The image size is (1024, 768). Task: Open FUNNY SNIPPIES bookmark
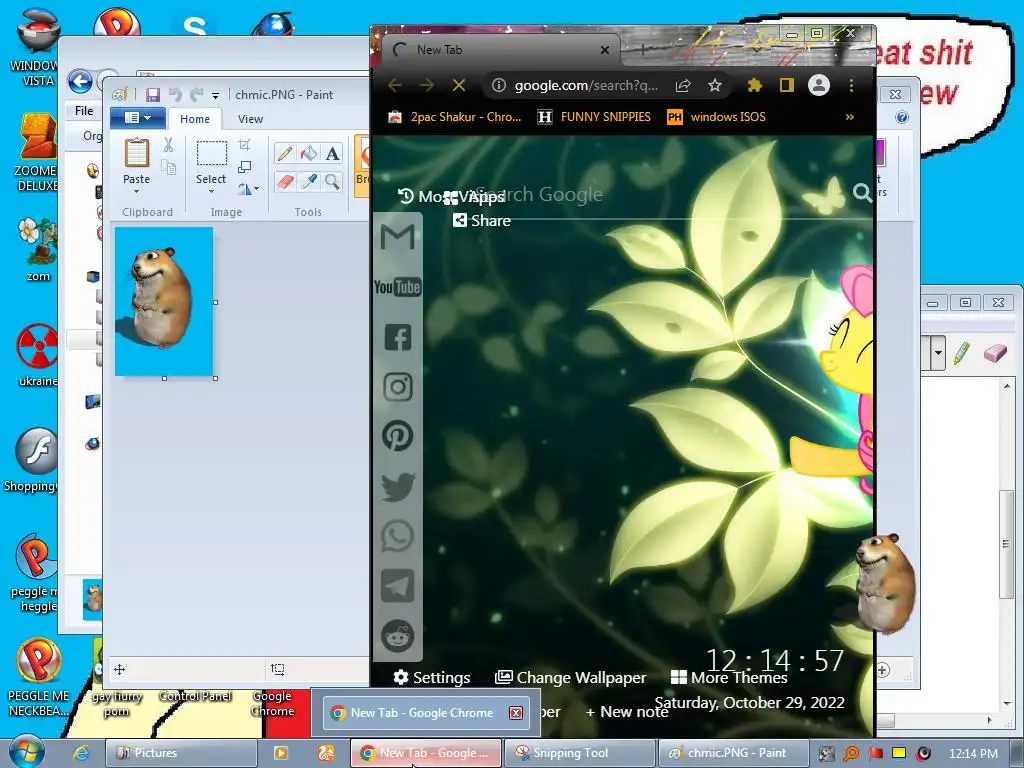594,117
